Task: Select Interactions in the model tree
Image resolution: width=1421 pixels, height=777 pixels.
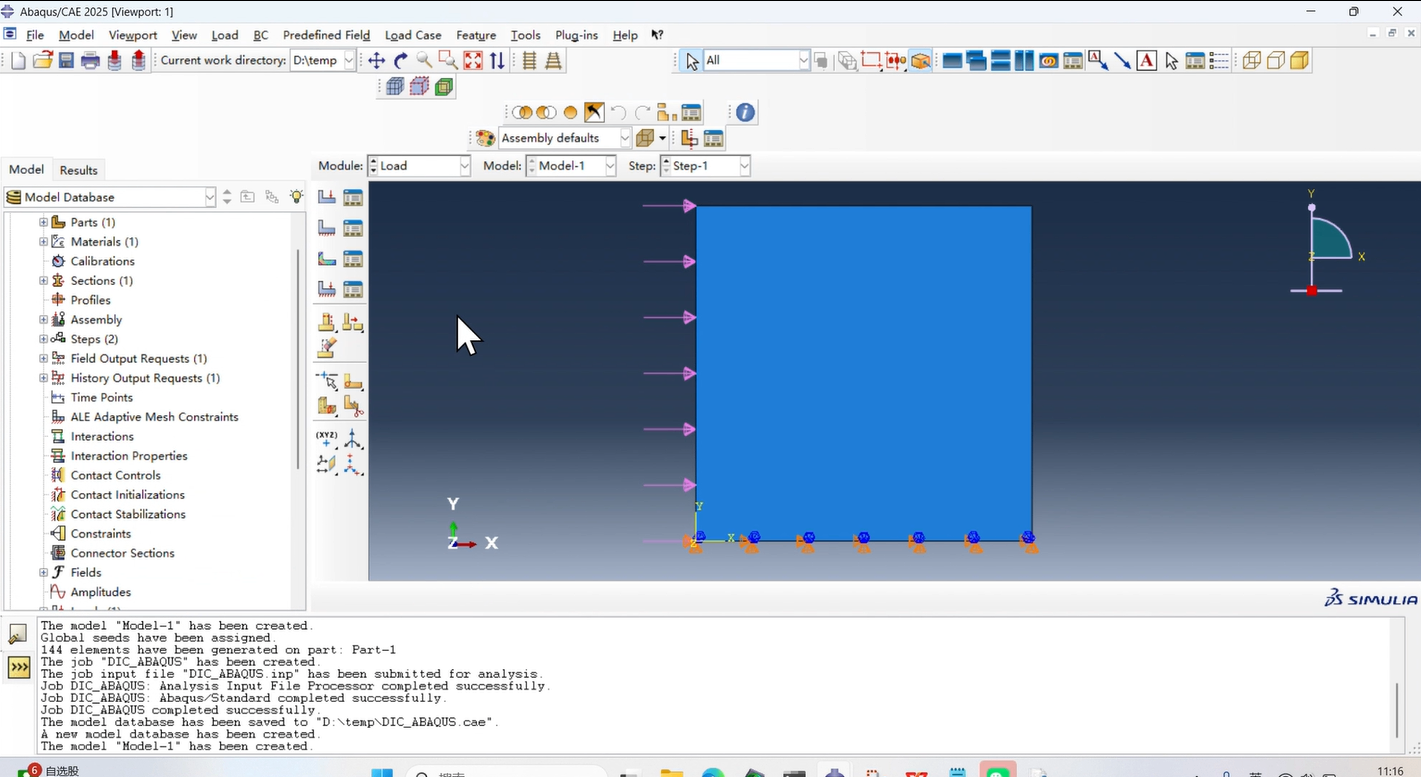Action: click(x=102, y=437)
